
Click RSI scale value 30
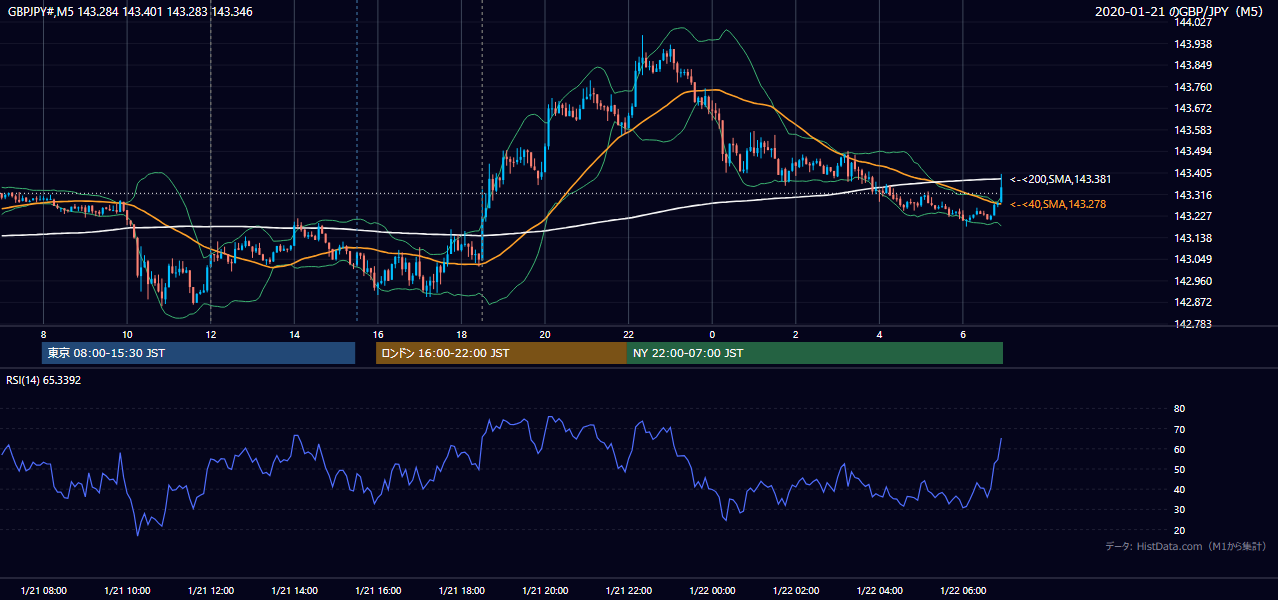point(1179,509)
